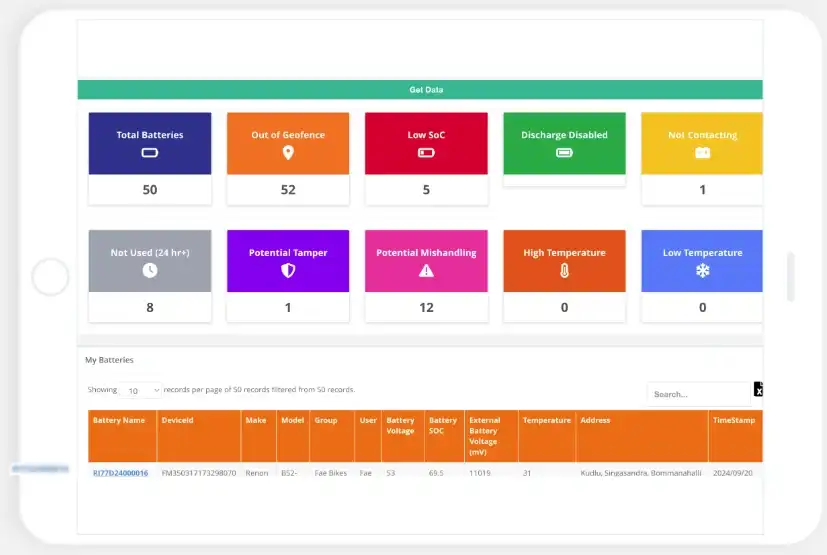Click the Excel export icon beside search
Screen dimensions: 827x555
(758, 390)
